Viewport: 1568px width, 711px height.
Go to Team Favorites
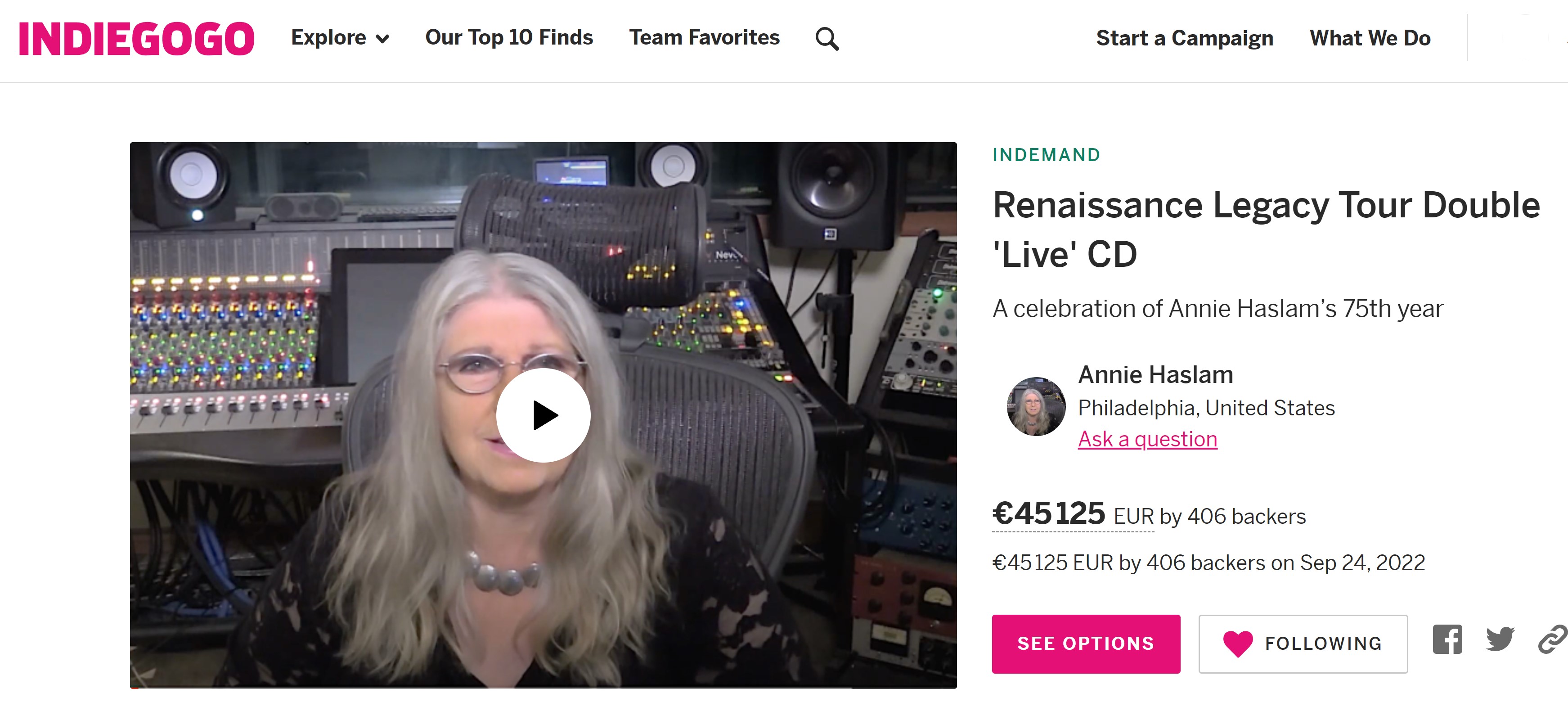pyautogui.click(x=704, y=38)
